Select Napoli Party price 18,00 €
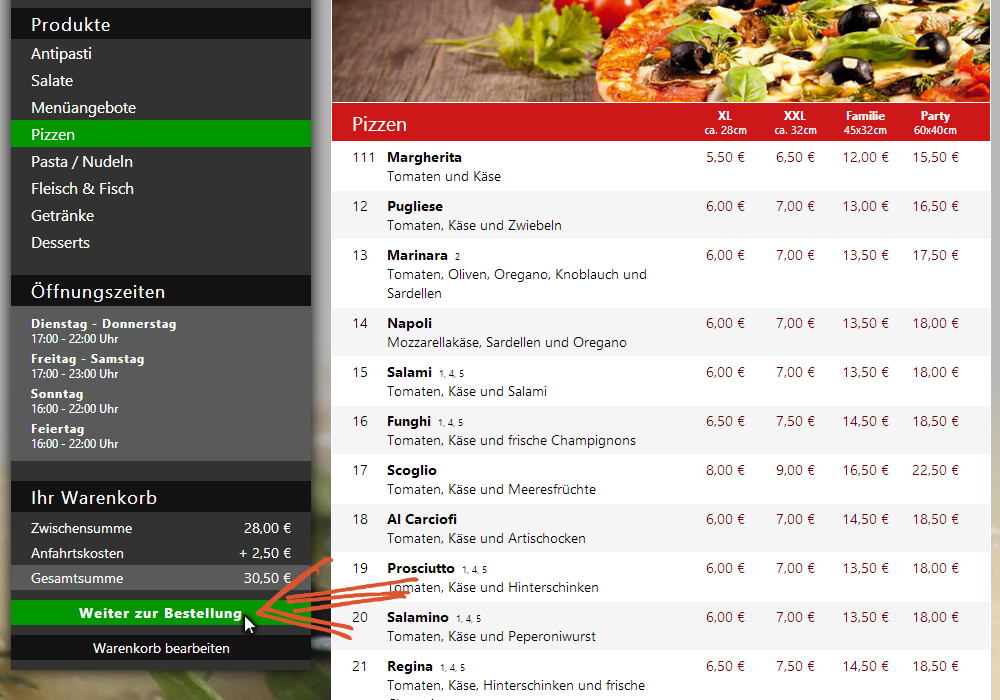The width and height of the screenshot is (1000, 700). coord(936,324)
